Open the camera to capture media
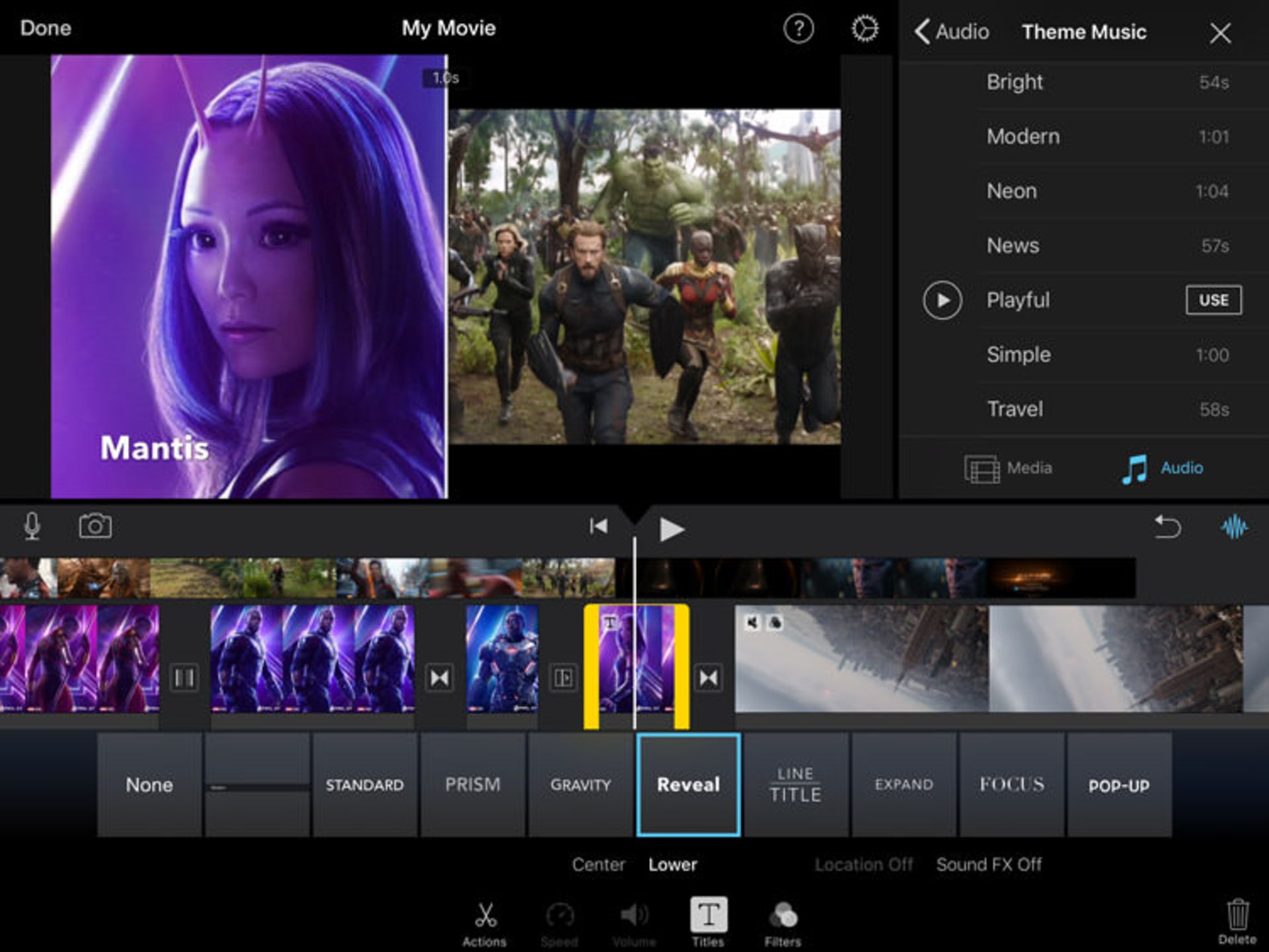The image size is (1269, 952). [x=95, y=527]
